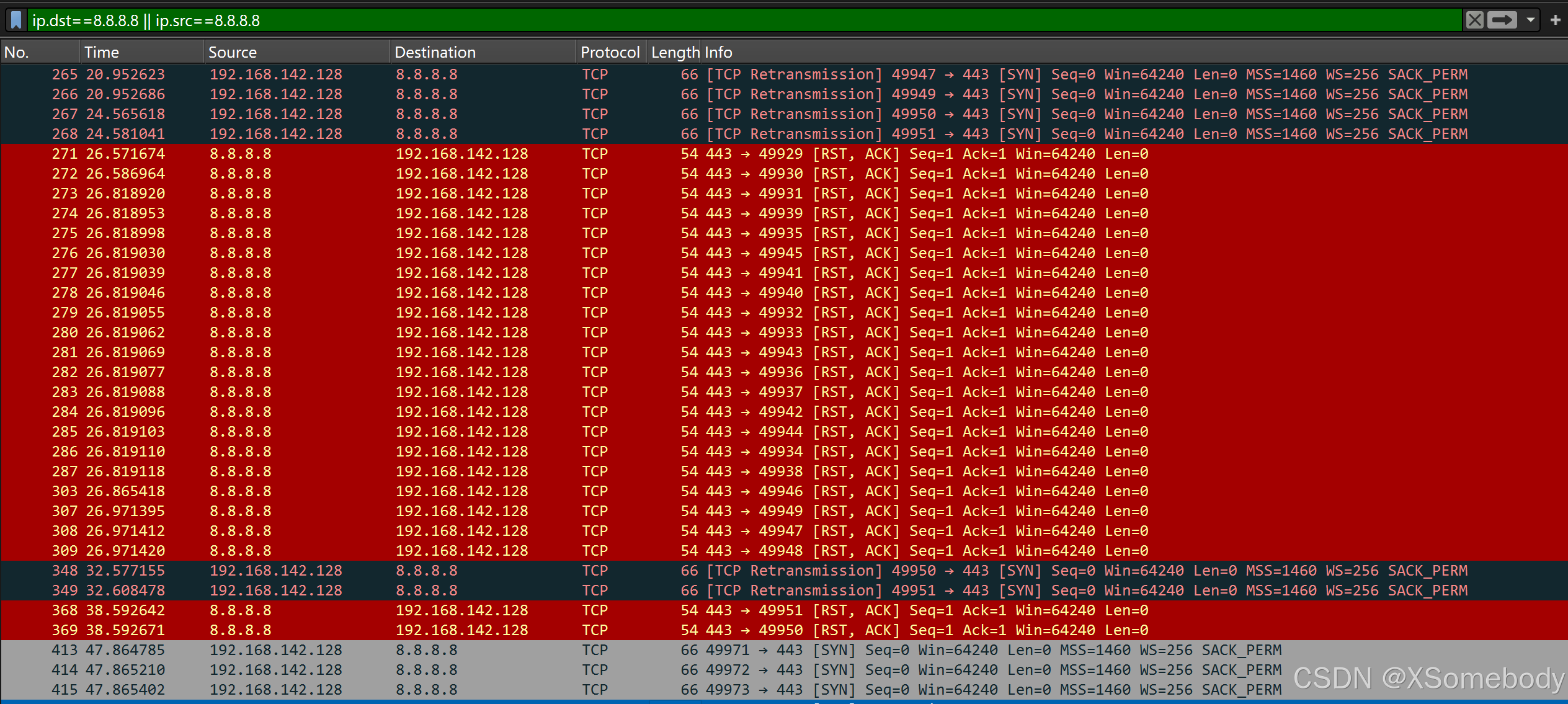Click the display filter bookmark icon
The width and height of the screenshot is (1568, 704).
pos(17,20)
